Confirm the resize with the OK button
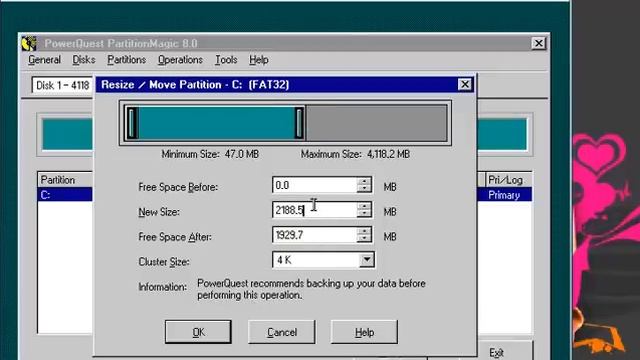 coord(198,332)
